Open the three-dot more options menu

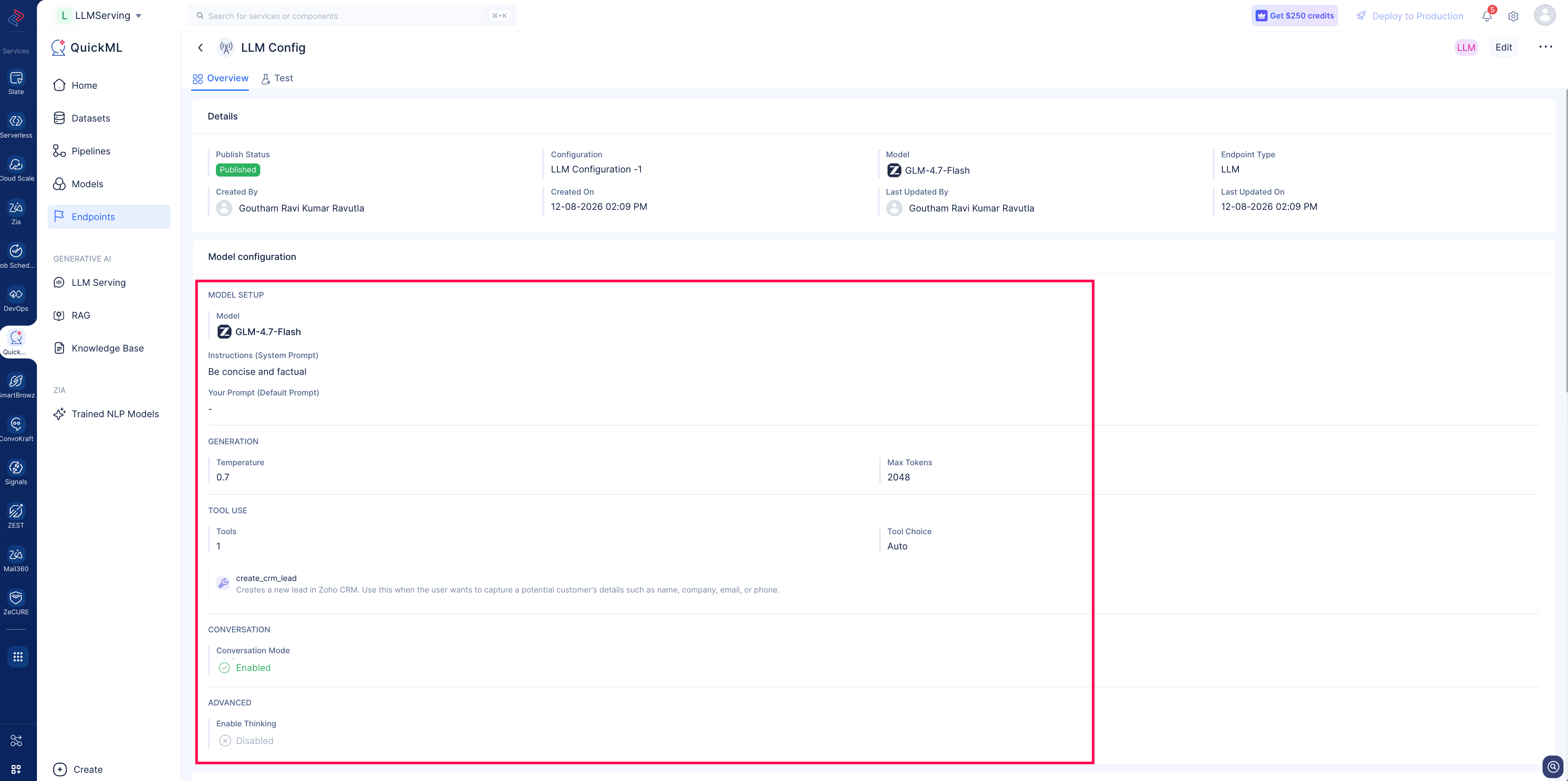pos(1545,47)
